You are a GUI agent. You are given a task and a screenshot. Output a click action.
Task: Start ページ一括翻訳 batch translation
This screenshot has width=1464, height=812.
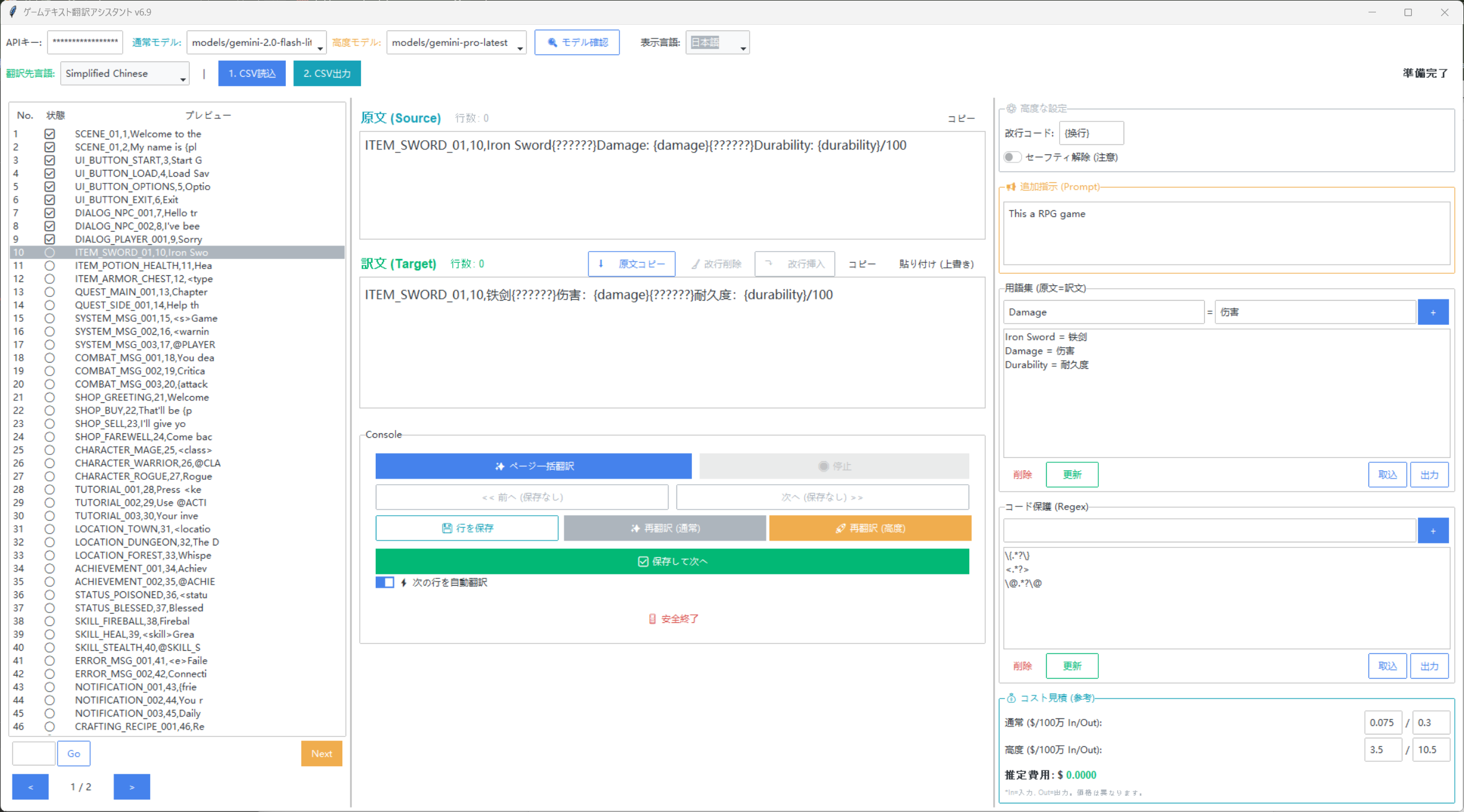point(533,466)
